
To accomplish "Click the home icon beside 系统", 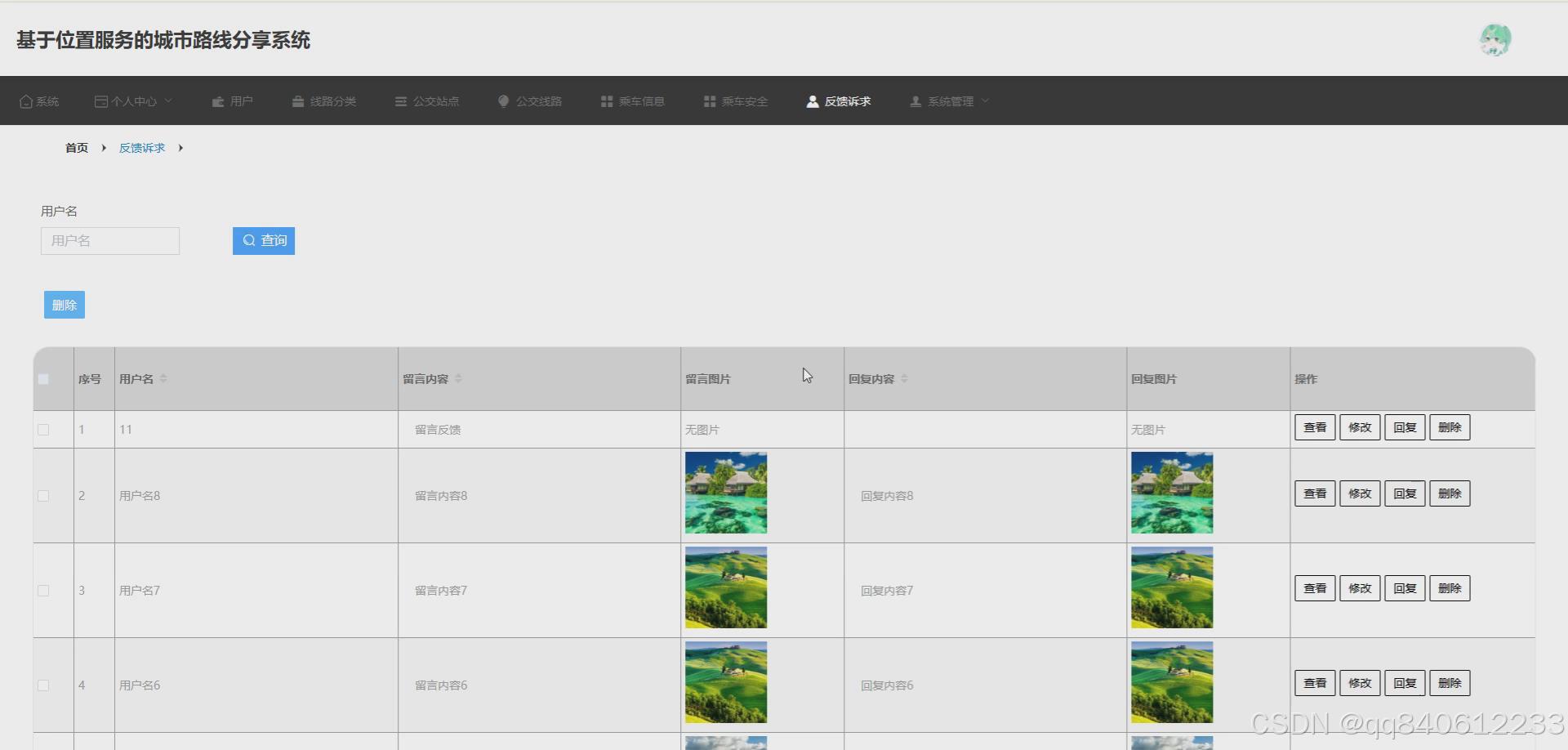I will [x=26, y=101].
